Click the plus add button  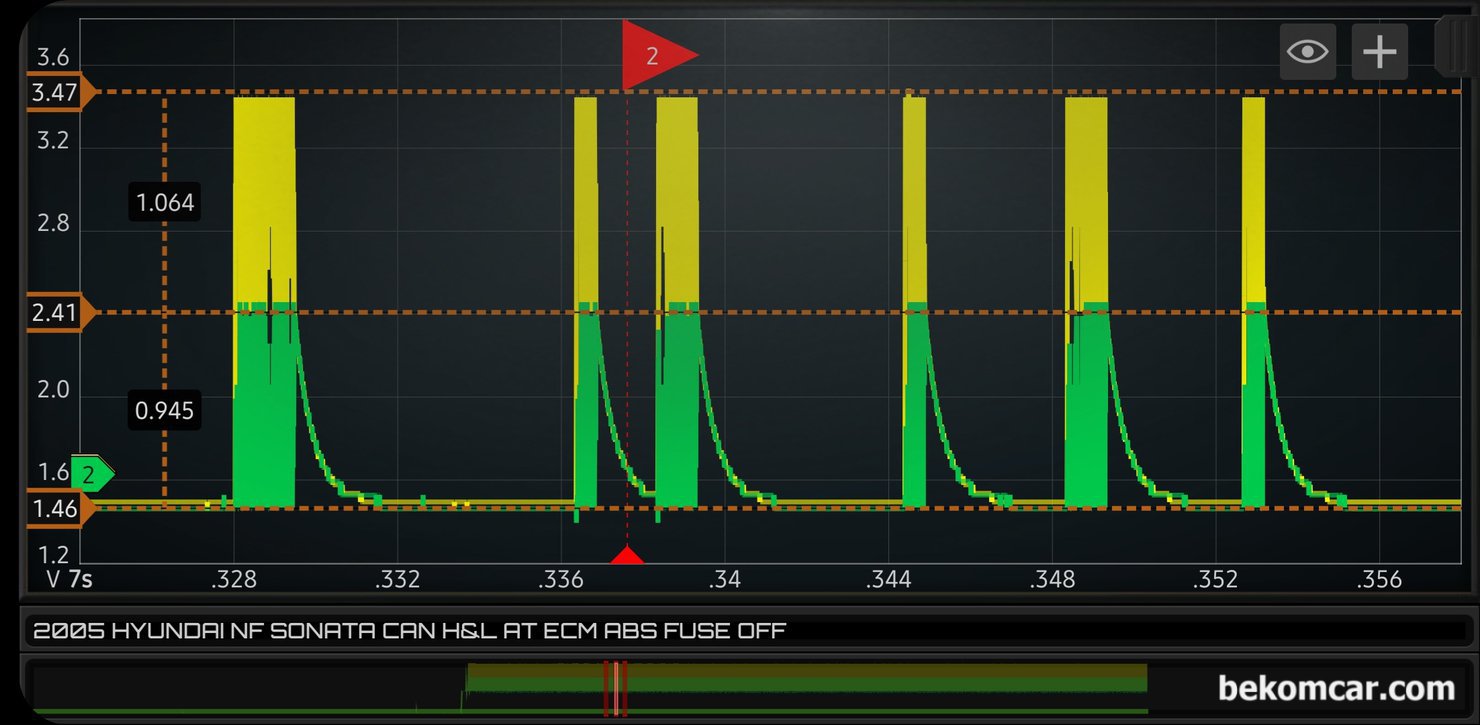pyautogui.click(x=1379, y=52)
